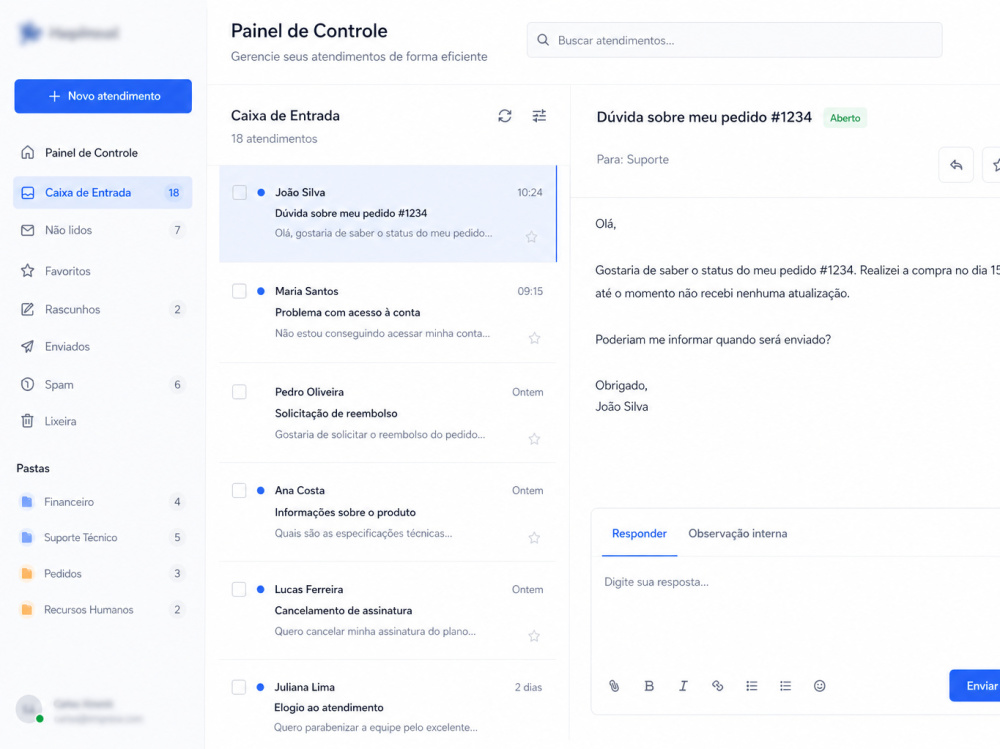Check the Pedro Oliveira message checkbox
The height and width of the screenshot is (749, 1000).
tap(239, 392)
